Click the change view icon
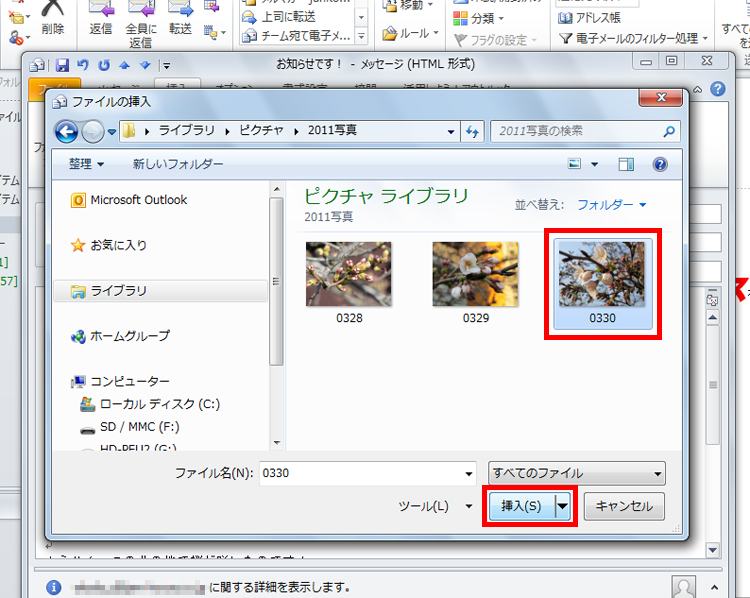The width and height of the screenshot is (750, 598). [x=574, y=164]
